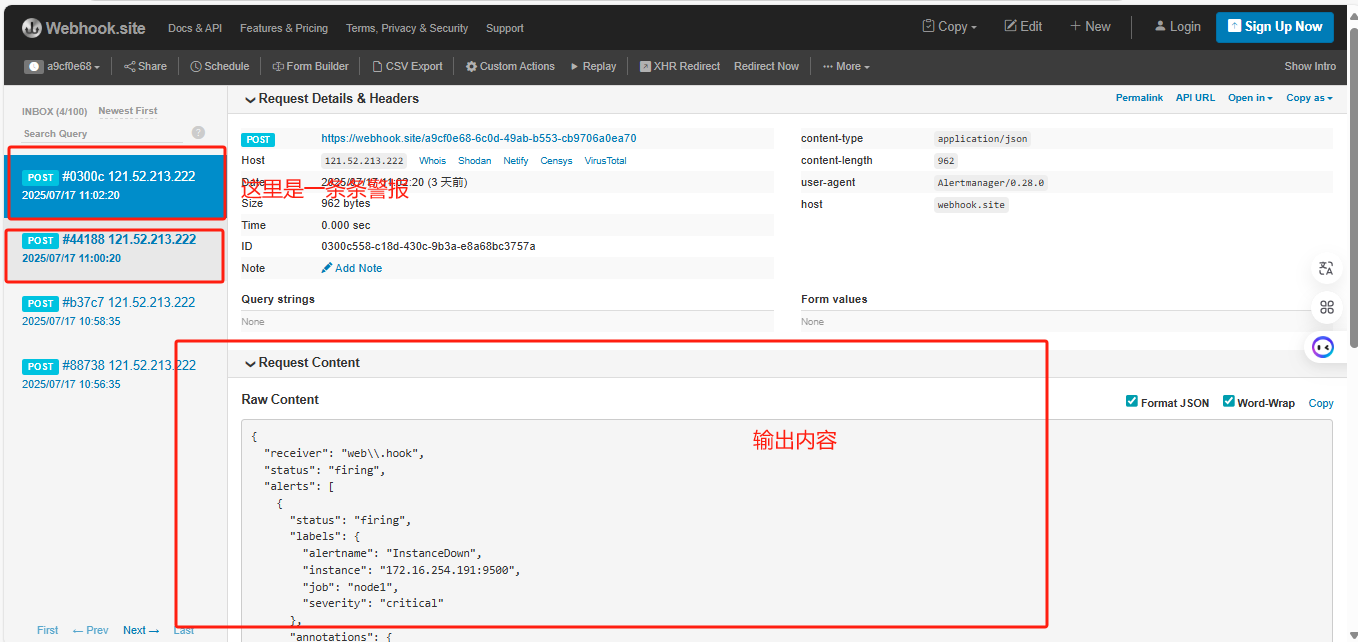Open the 'Open in' dropdown
The width and height of the screenshot is (1358, 642).
pyautogui.click(x=1250, y=98)
